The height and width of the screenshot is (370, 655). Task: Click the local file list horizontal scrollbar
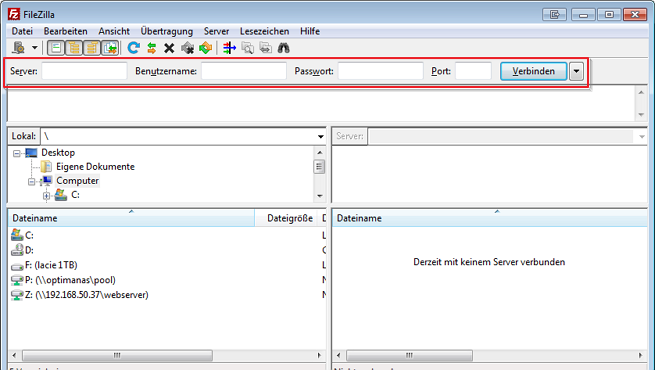pyautogui.click(x=117, y=355)
